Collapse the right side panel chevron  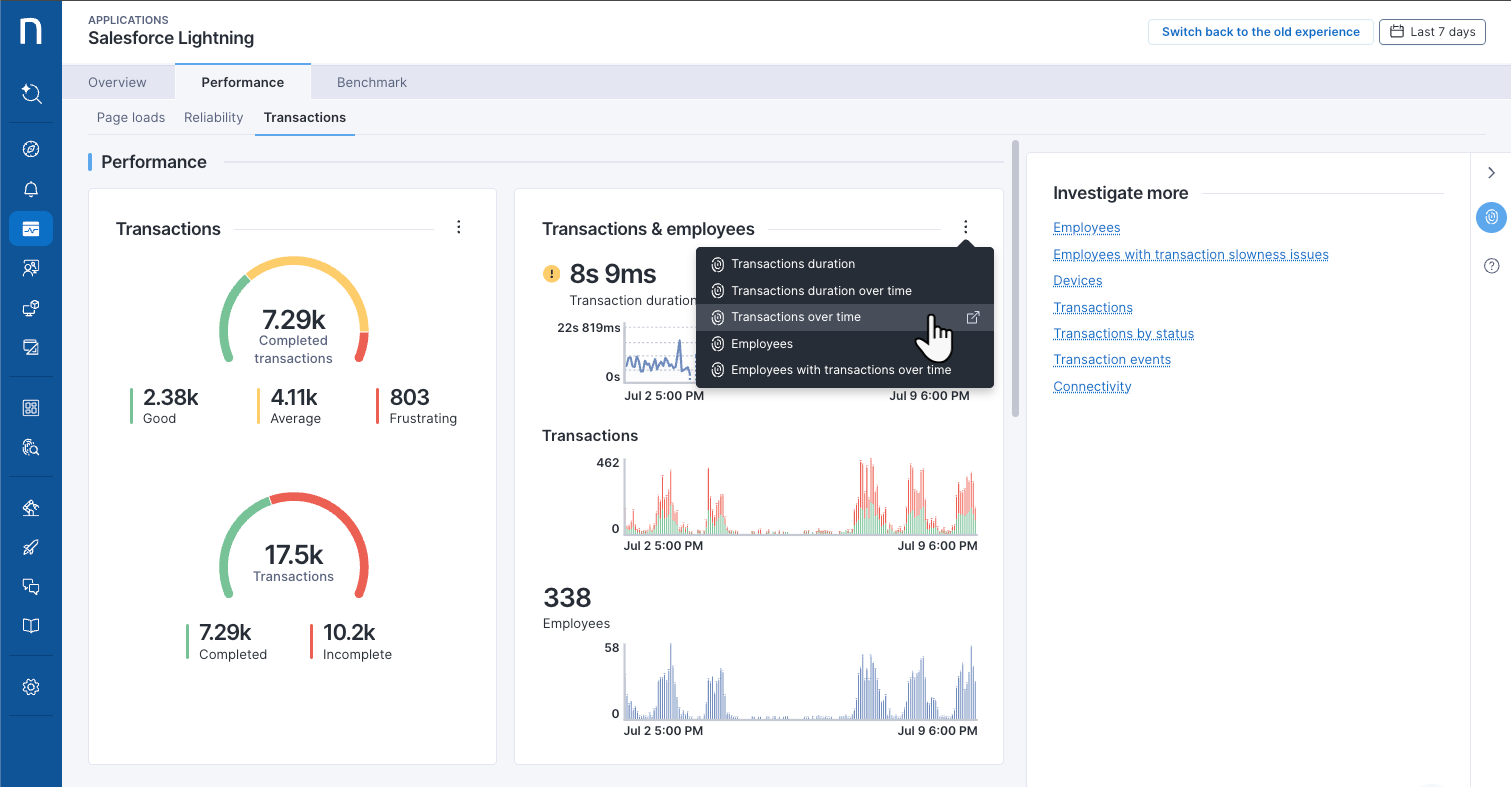[1491, 173]
